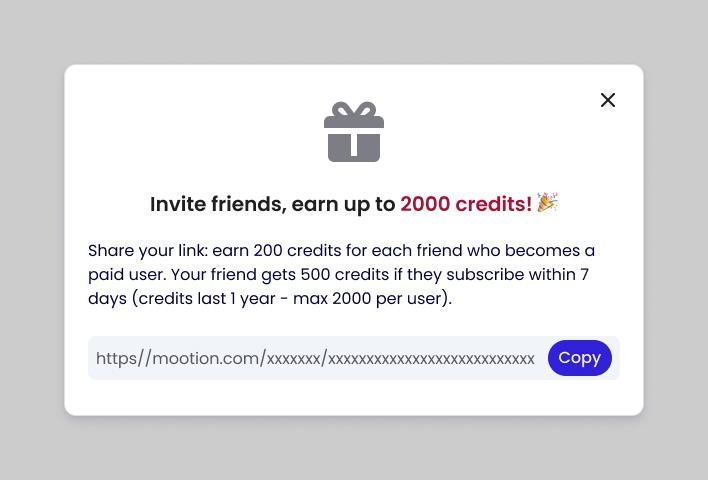Viewport: 708px width, 480px height.
Task: Click the gray backdrop below the dialog
Action: [x=354, y=448]
